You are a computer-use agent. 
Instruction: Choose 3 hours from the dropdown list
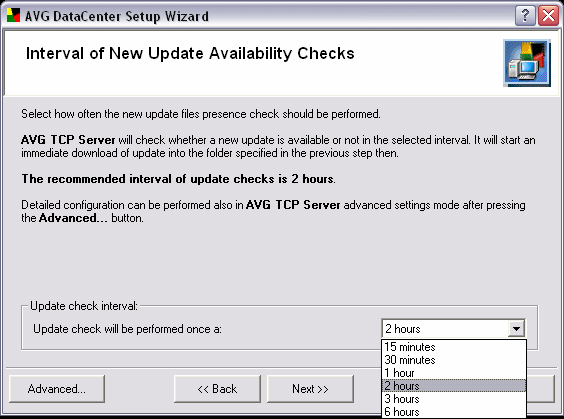454,399
